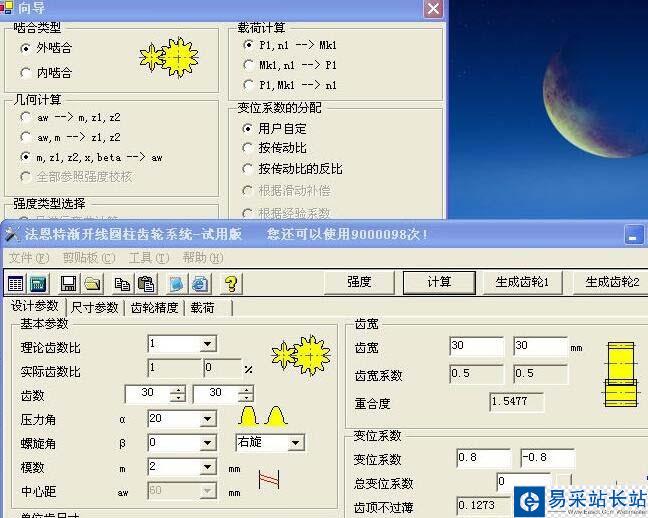Click first 齿宽 input field
The image size is (648, 518).
(x=476, y=346)
